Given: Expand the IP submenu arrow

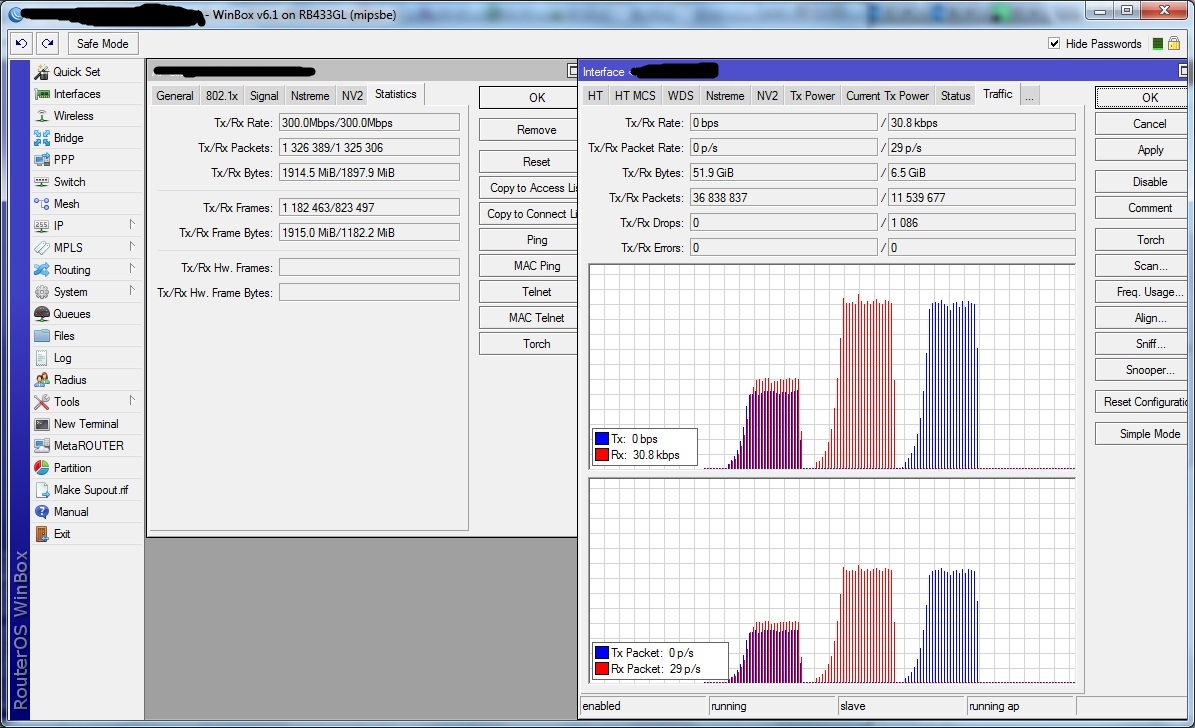Looking at the screenshot, I should pyautogui.click(x=131, y=225).
